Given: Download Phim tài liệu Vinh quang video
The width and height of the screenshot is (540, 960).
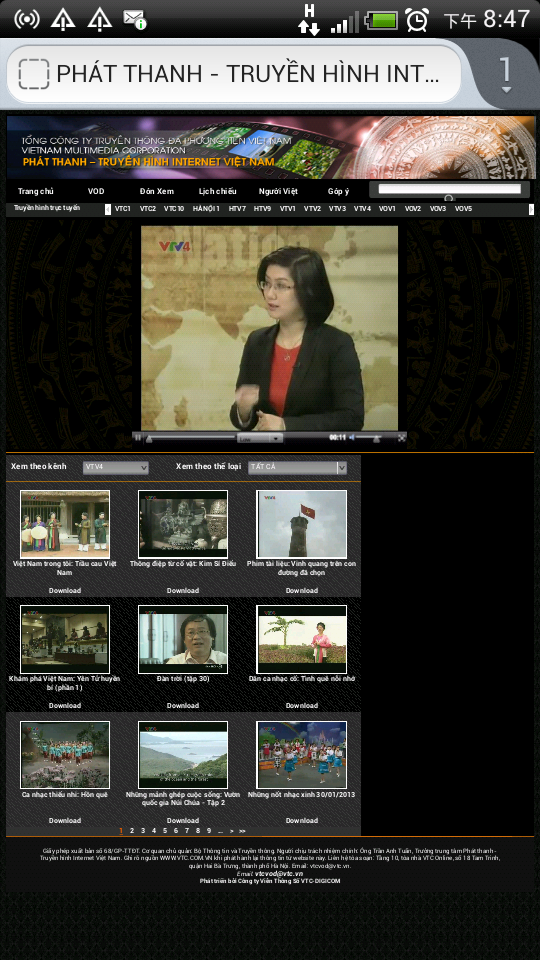Looking at the screenshot, I should pyautogui.click(x=301, y=591).
